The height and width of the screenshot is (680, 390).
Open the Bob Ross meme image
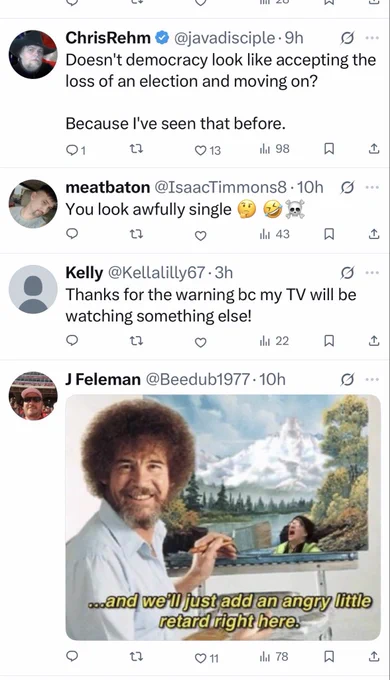click(223, 517)
